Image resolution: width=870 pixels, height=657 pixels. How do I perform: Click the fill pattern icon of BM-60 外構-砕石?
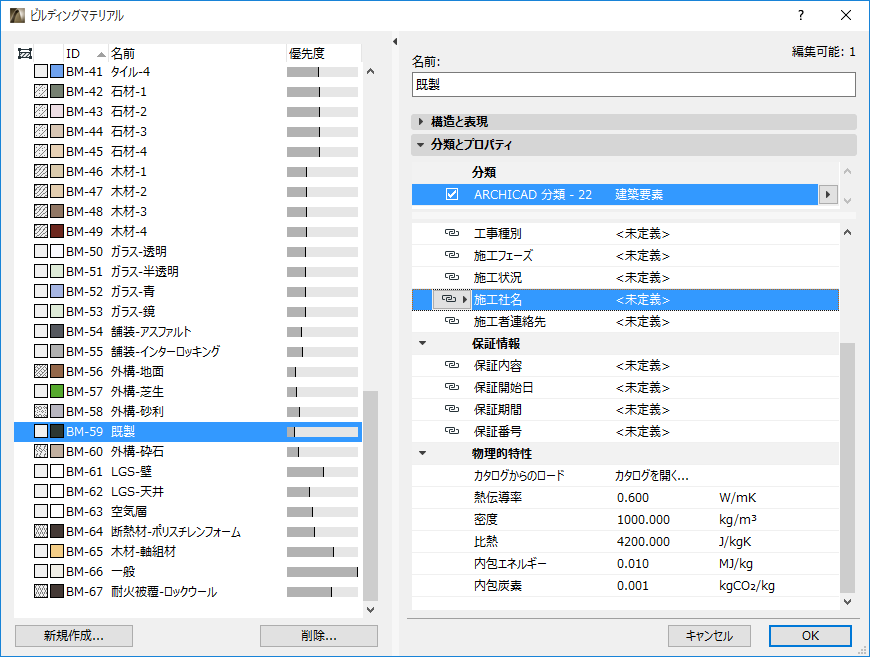click(41, 451)
